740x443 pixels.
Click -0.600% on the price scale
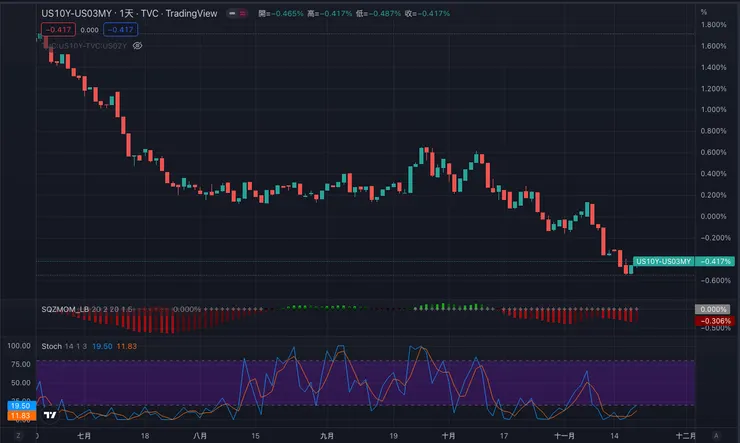(x=715, y=280)
